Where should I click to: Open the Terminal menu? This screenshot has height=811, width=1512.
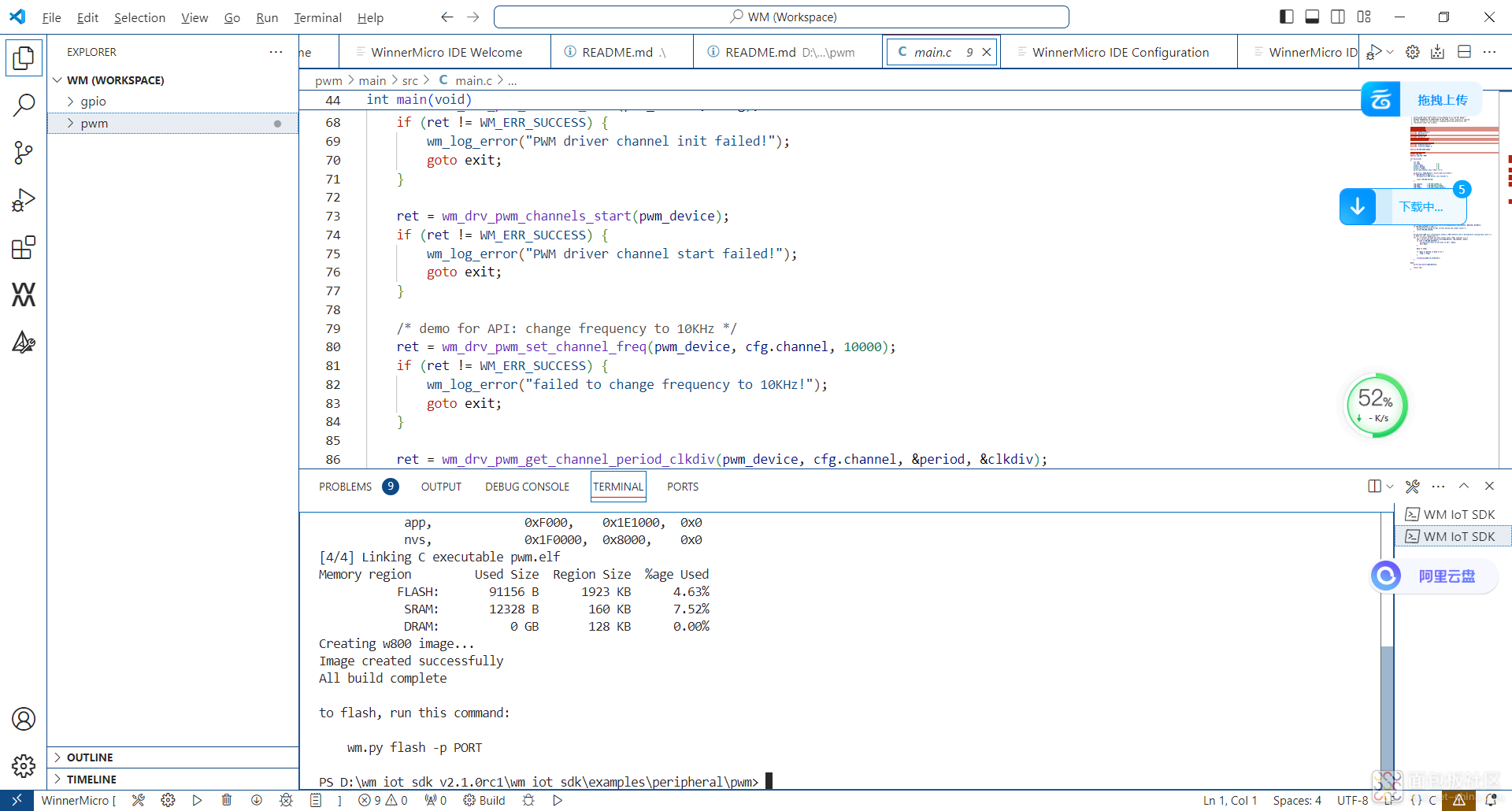[x=317, y=17]
